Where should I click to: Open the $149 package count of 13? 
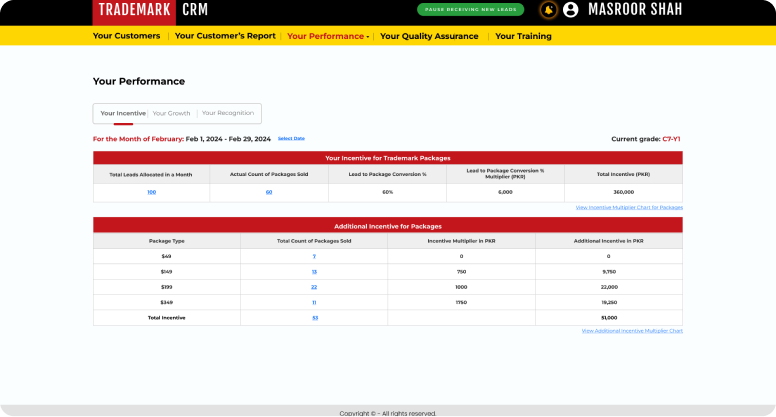[x=314, y=271]
